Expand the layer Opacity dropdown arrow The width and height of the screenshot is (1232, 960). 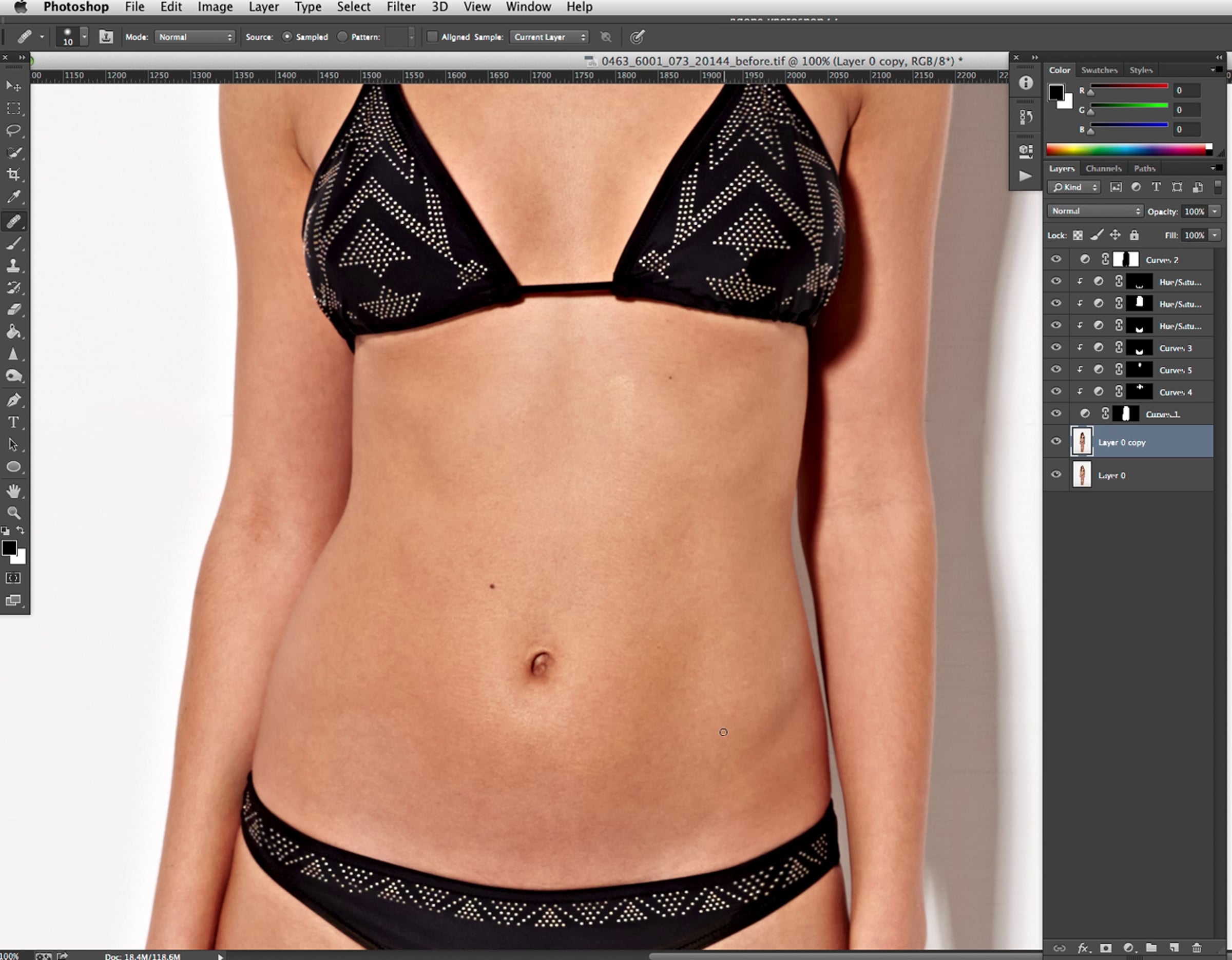[1215, 211]
